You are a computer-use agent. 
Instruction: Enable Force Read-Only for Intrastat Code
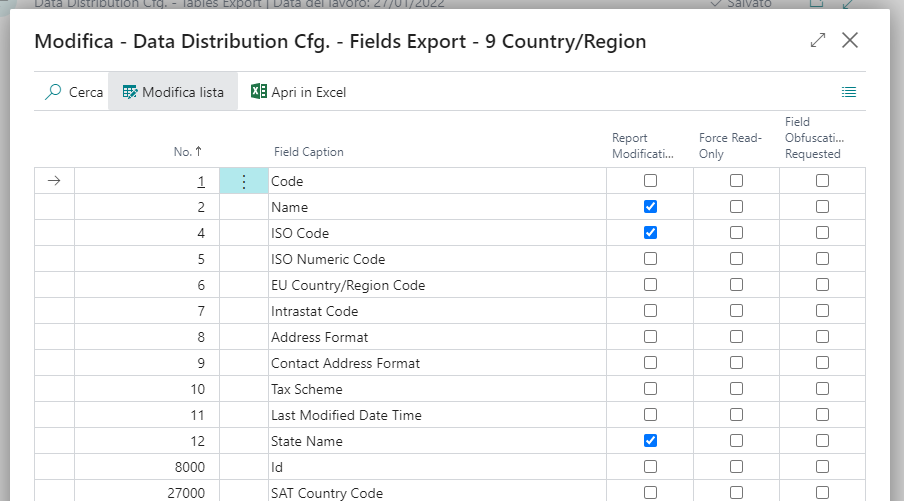click(736, 311)
